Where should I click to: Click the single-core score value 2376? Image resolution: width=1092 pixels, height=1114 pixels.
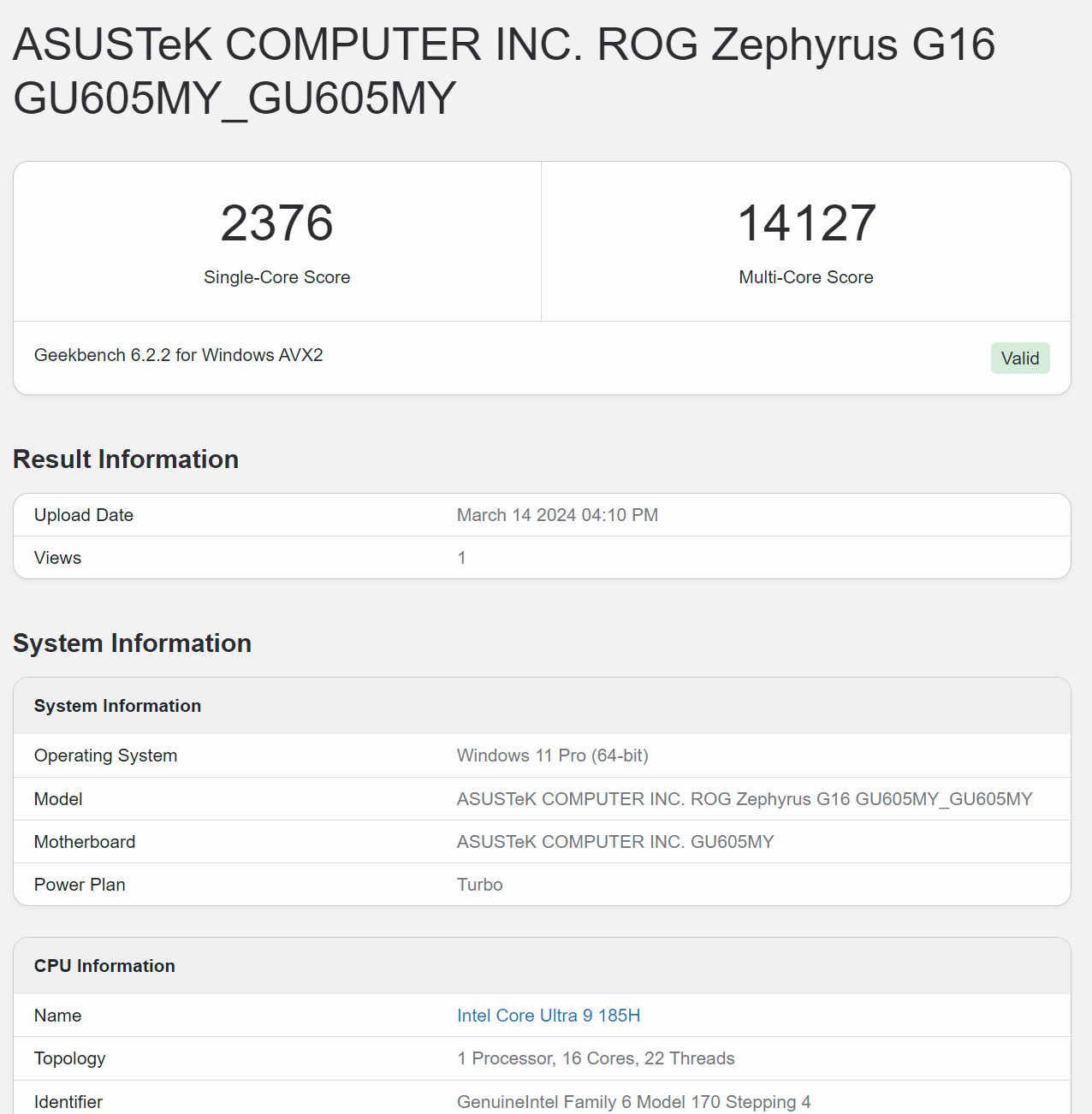277,223
